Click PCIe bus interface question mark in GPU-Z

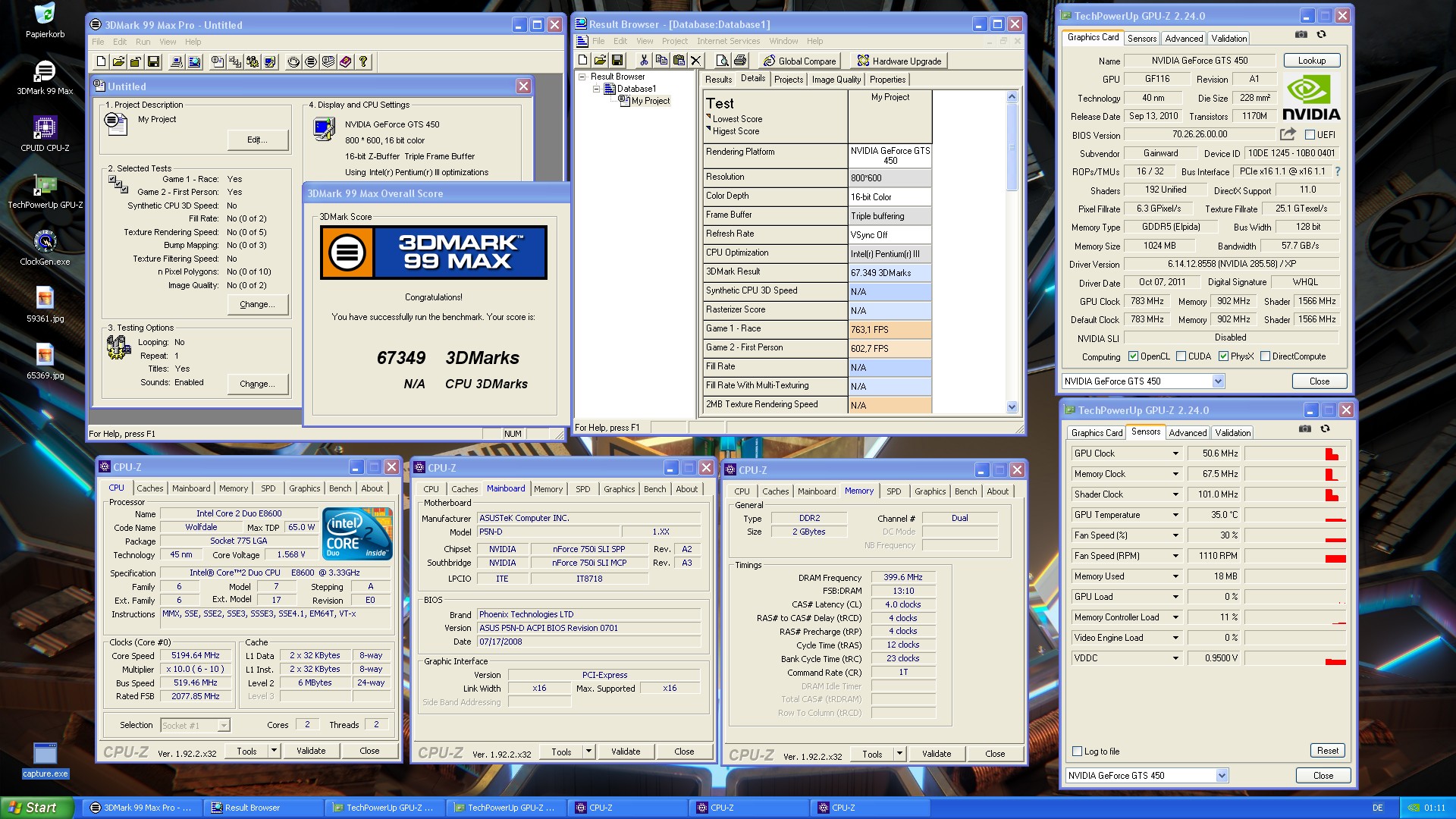coord(1337,171)
